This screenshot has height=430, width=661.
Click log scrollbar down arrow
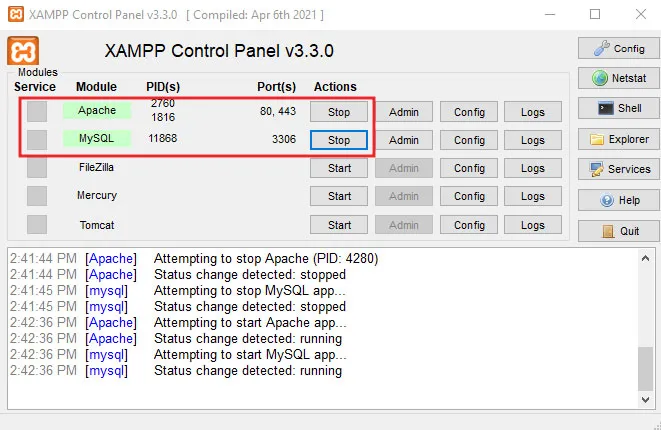(645, 399)
